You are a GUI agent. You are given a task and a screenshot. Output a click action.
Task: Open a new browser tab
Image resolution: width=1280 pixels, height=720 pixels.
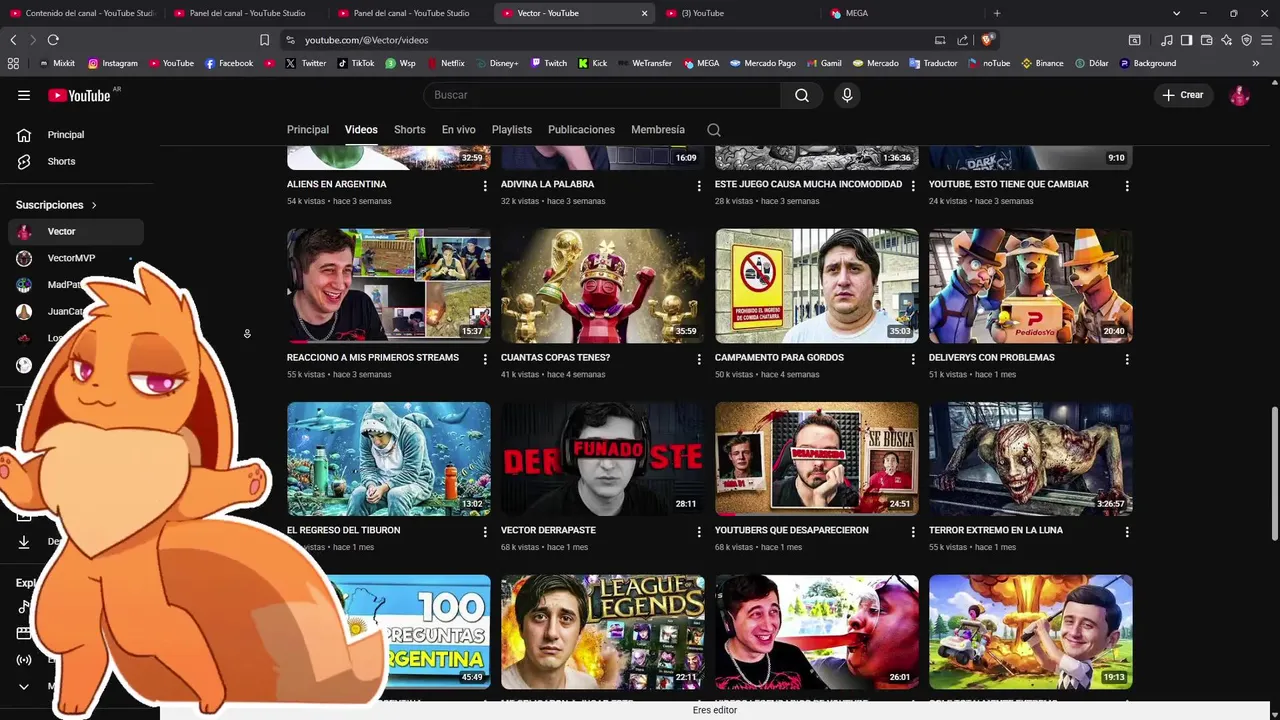pyautogui.click(x=997, y=13)
